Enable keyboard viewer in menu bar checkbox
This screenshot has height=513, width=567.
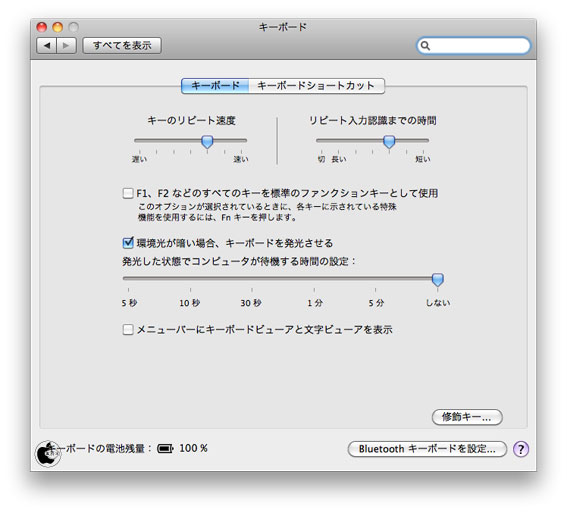tap(128, 329)
